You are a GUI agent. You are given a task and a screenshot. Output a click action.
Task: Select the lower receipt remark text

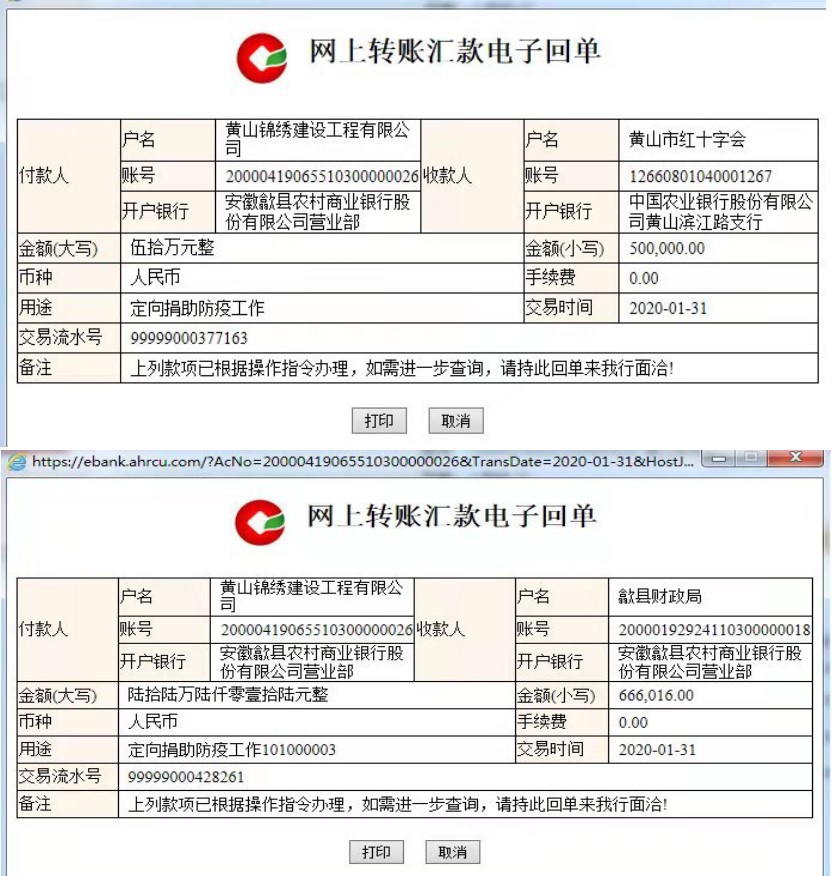point(397,804)
